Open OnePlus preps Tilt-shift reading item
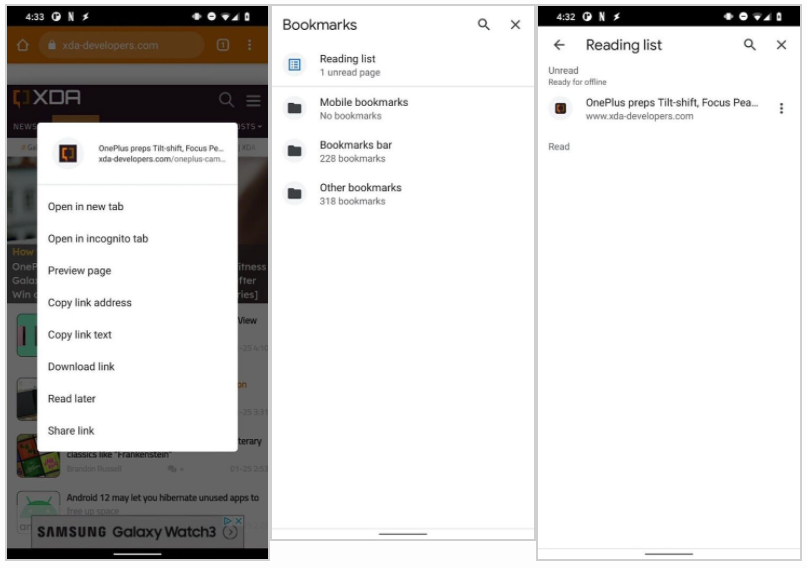 669,109
